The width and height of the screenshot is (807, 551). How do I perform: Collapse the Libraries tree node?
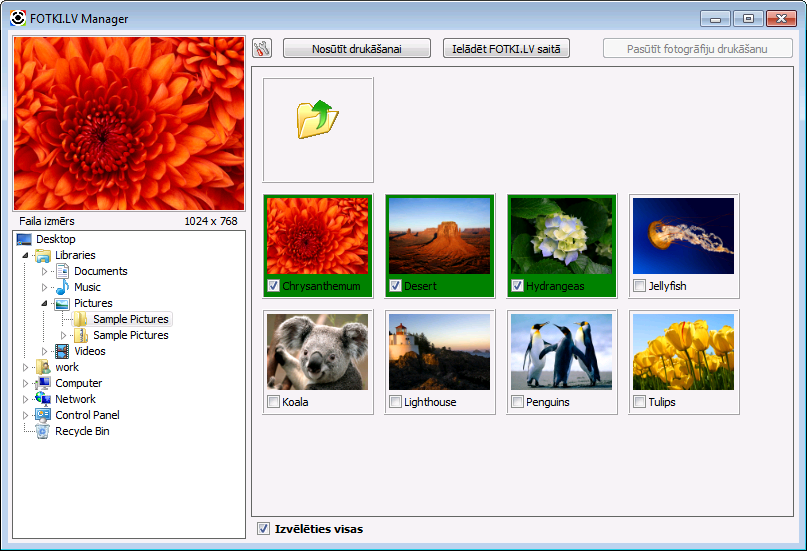25,256
